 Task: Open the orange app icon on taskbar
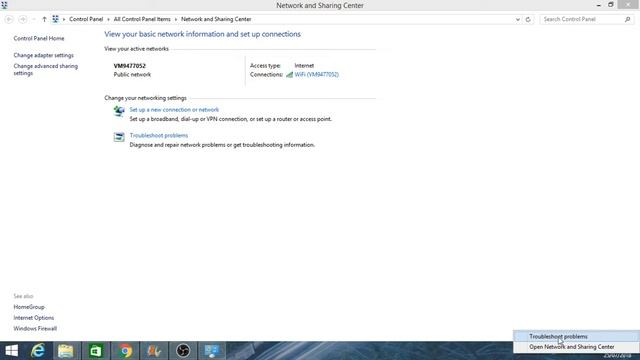pyautogui.click(x=154, y=351)
